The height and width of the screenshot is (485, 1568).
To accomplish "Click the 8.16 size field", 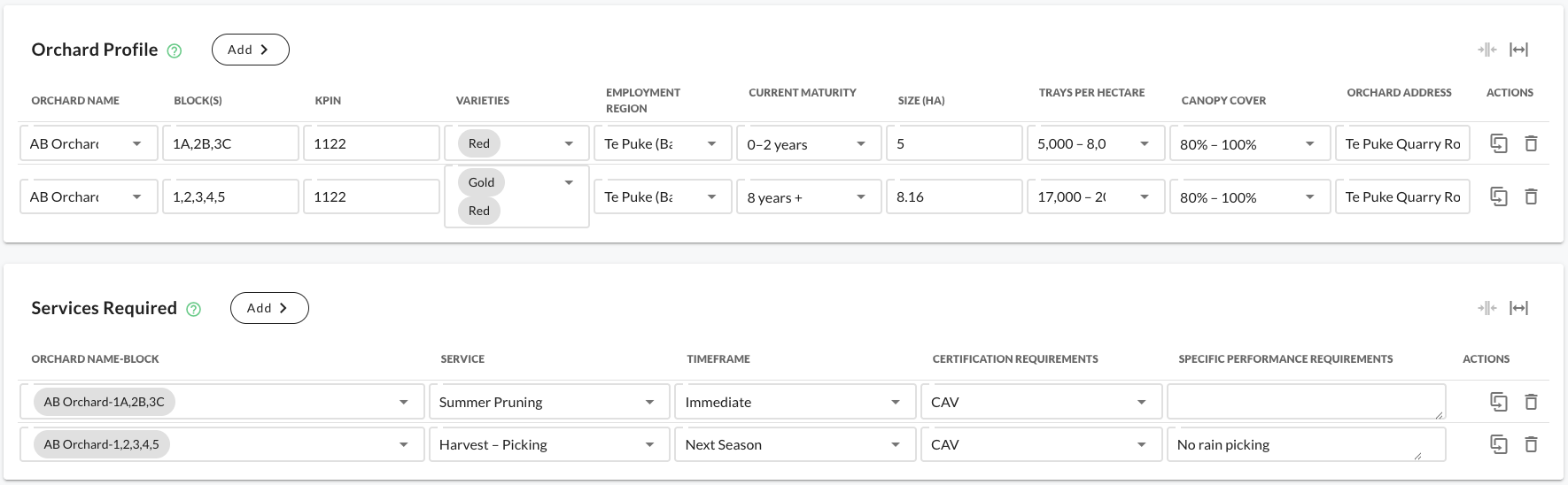I will pos(954,196).
